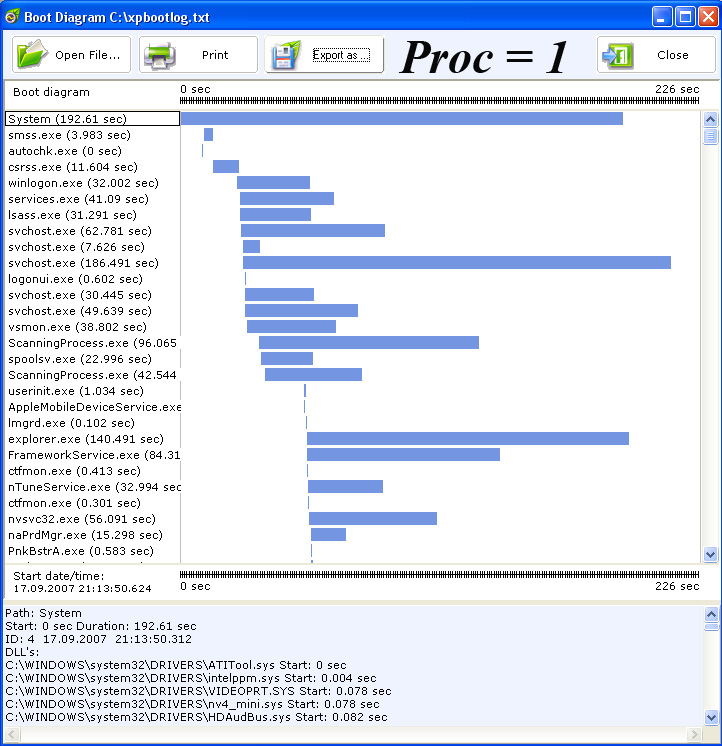Screen dimensions: 722x746
Task: Minimize the Boot Diagram window
Action: (662, 17)
